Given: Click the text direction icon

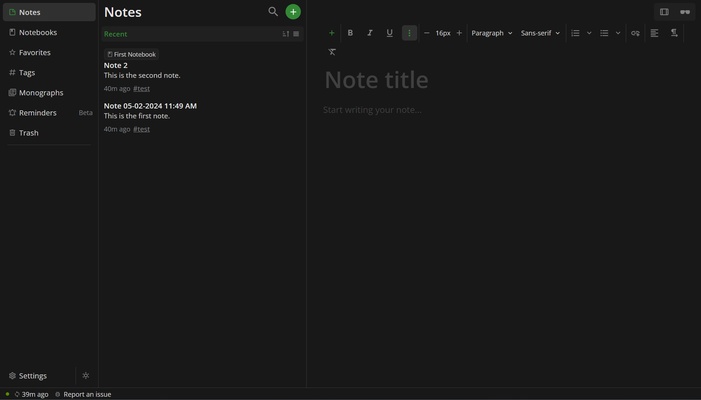Looking at the screenshot, I should click(x=674, y=33).
